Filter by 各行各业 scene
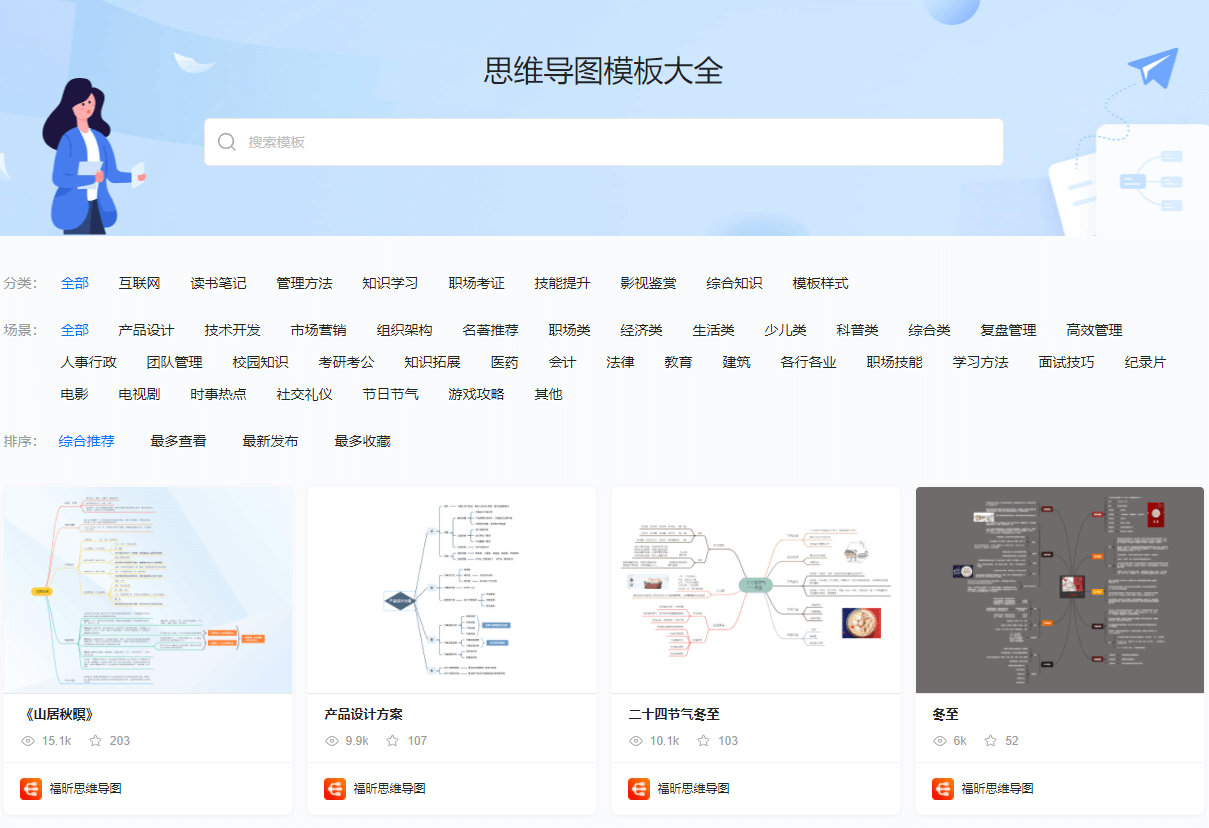This screenshot has height=828, width=1209. click(x=808, y=362)
